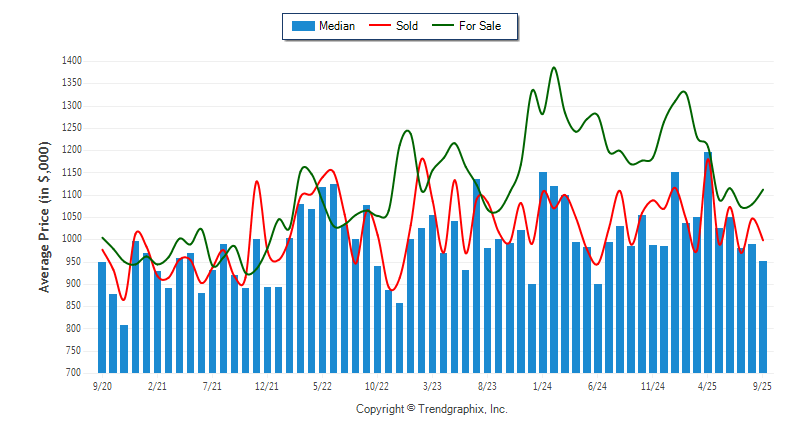Click the 5/22 x-axis date label
This screenshot has height=434, width=800.
pos(322,385)
